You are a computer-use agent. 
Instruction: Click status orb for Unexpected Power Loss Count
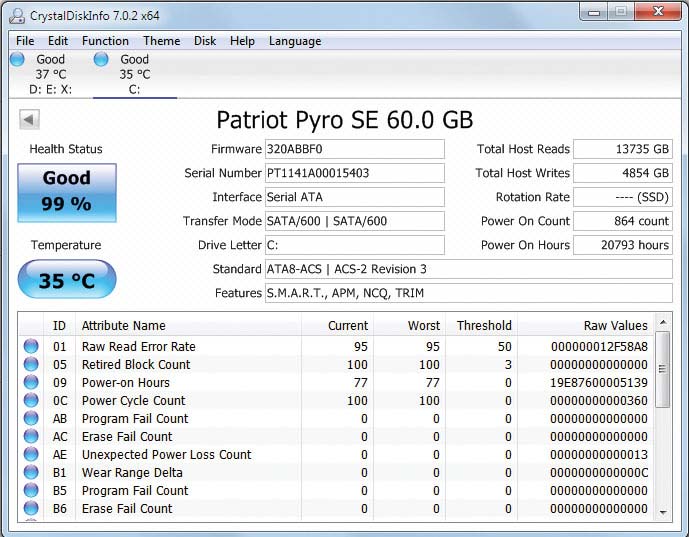tap(31, 454)
